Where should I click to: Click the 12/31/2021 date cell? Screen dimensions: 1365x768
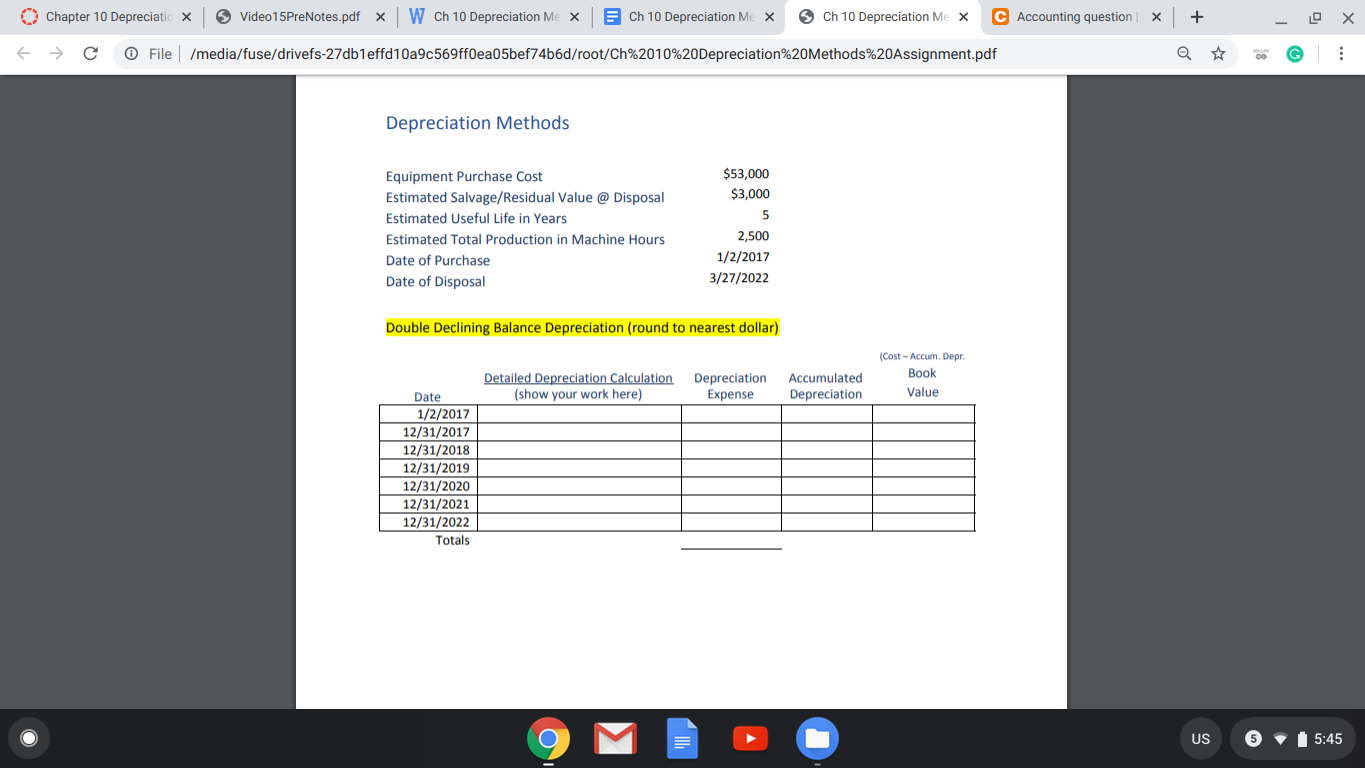click(x=428, y=504)
